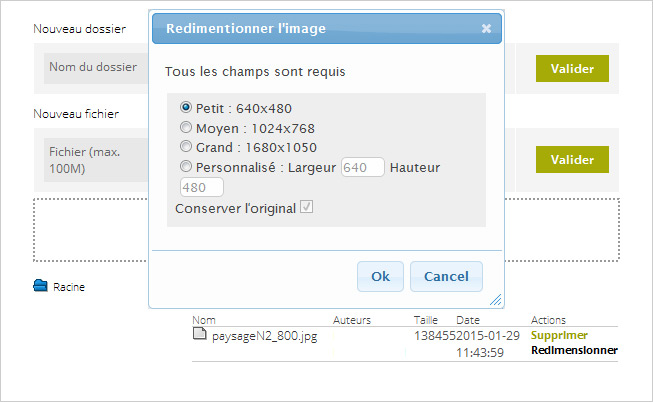This screenshot has height=402, width=653.
Task: Select the Moyen 1024x768 option
Action: click(186, 127)
